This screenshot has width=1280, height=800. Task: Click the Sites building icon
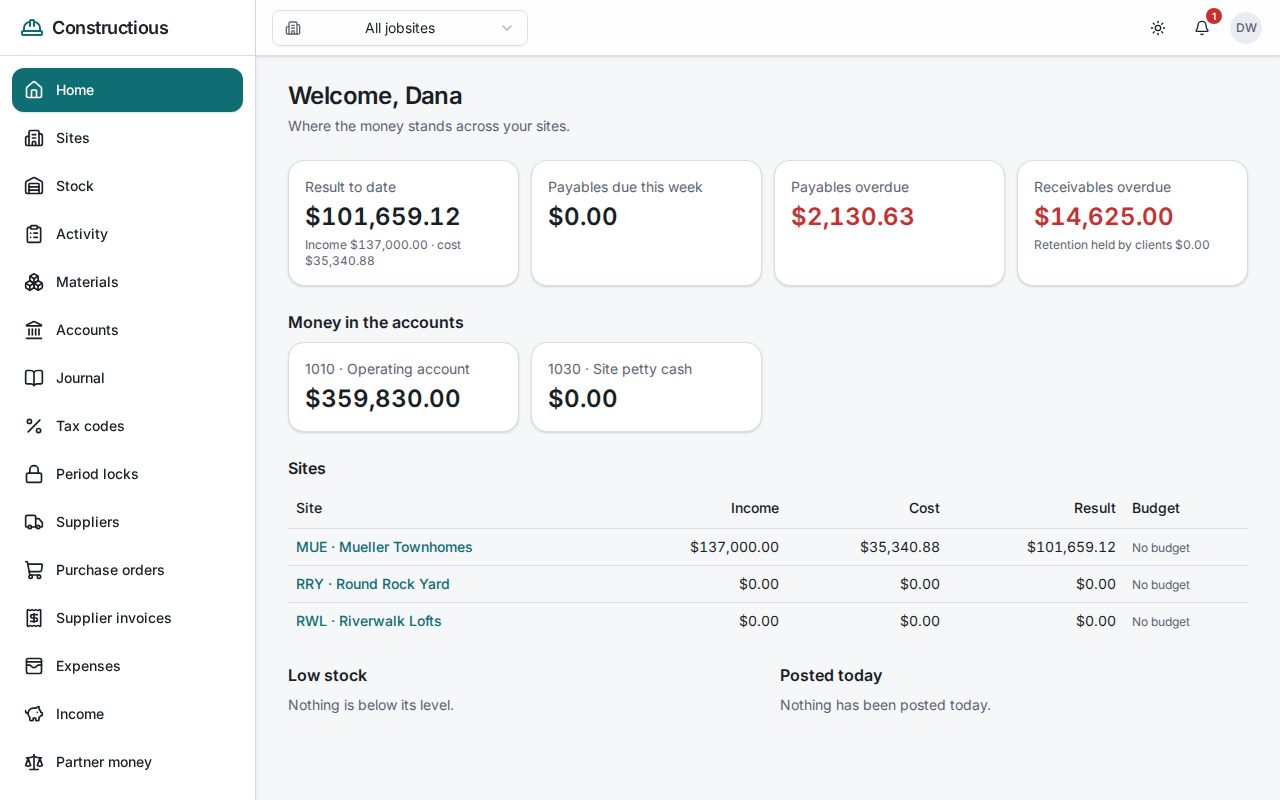pyautogui.click(x=34, y=138)
